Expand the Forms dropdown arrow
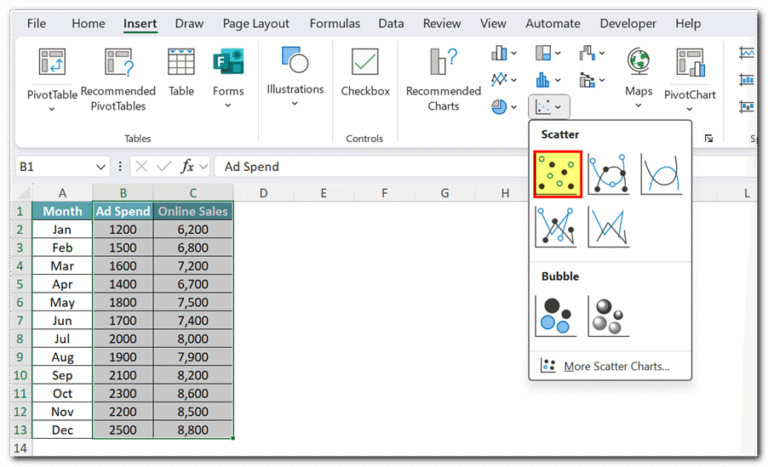Image resolution: width=768 pixels, height=467 pixels. pyautogui.click(x=228, y=105)
